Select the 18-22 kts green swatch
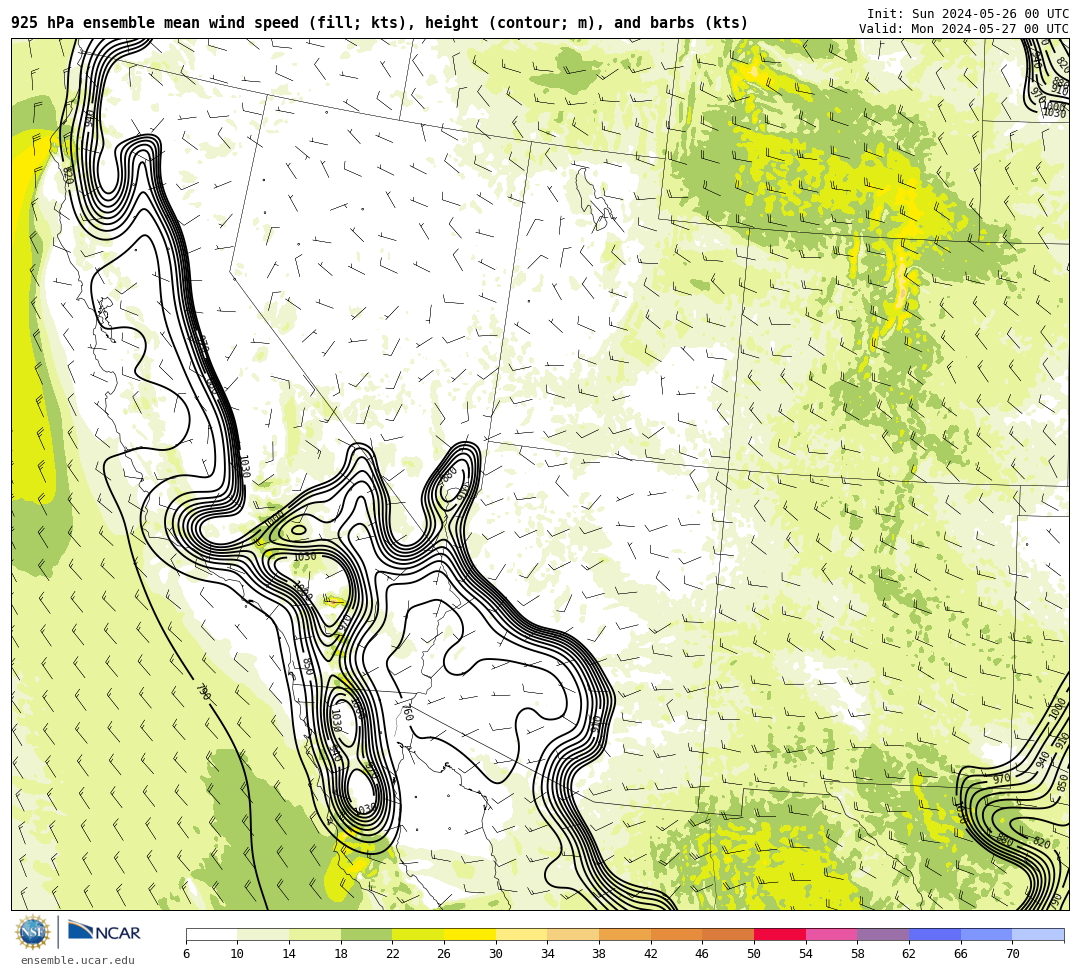1080x973 pixels. tap(366, 934)
